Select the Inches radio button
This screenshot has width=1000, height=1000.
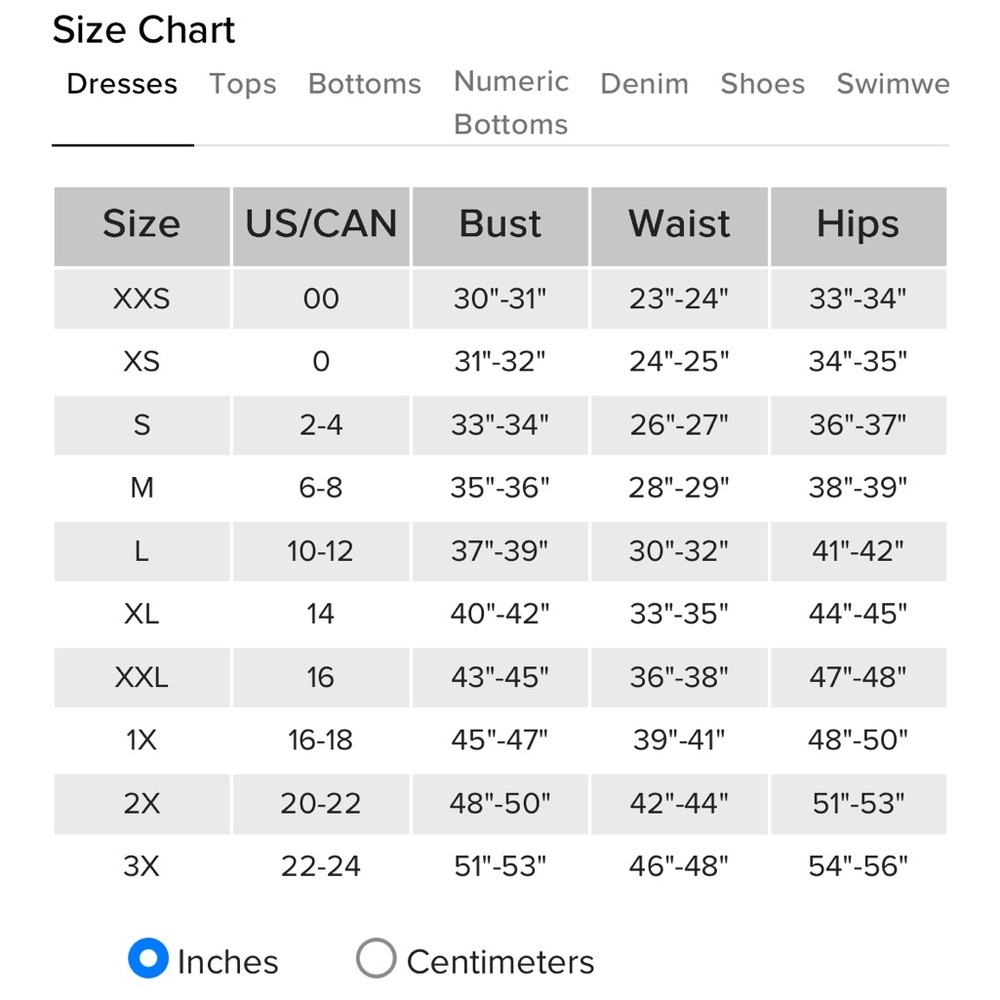pyautogui.click(x=148, y=958)
